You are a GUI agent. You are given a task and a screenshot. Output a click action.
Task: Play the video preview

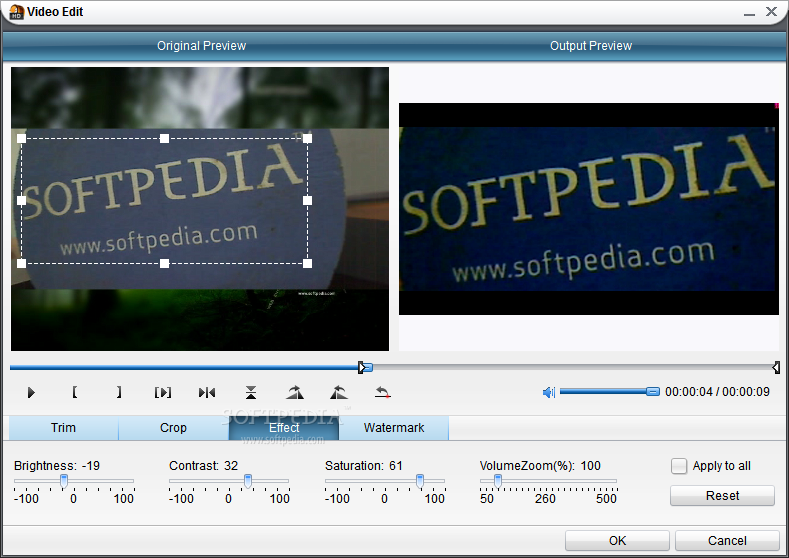31,392
